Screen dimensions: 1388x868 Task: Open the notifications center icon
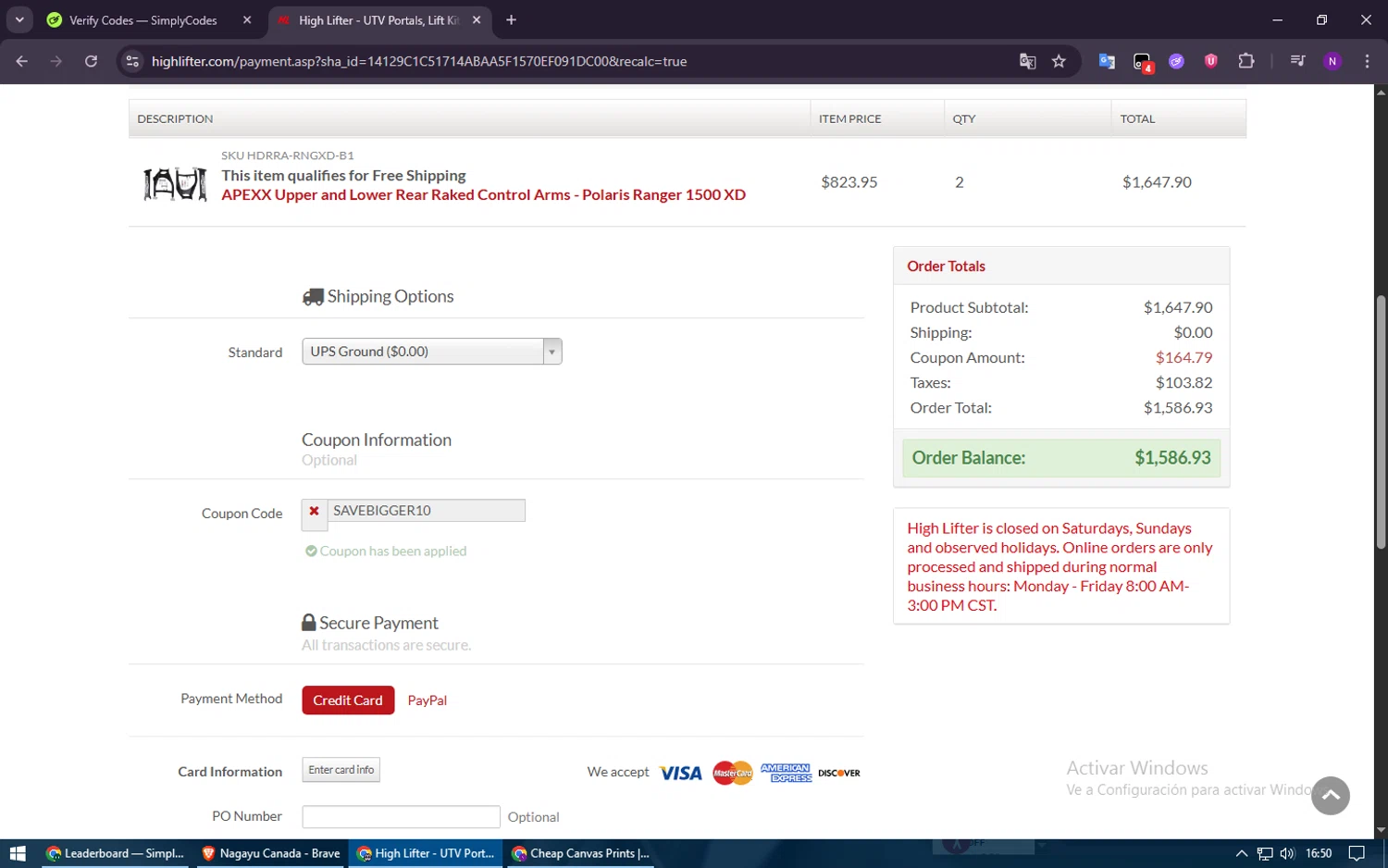pyautogui.click(x=1357, y=853)
